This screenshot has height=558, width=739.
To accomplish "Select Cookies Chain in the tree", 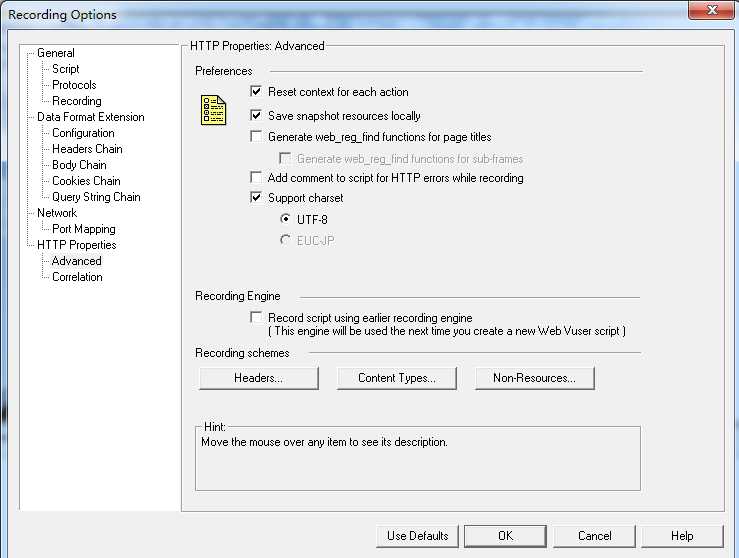I will [86, 181].
